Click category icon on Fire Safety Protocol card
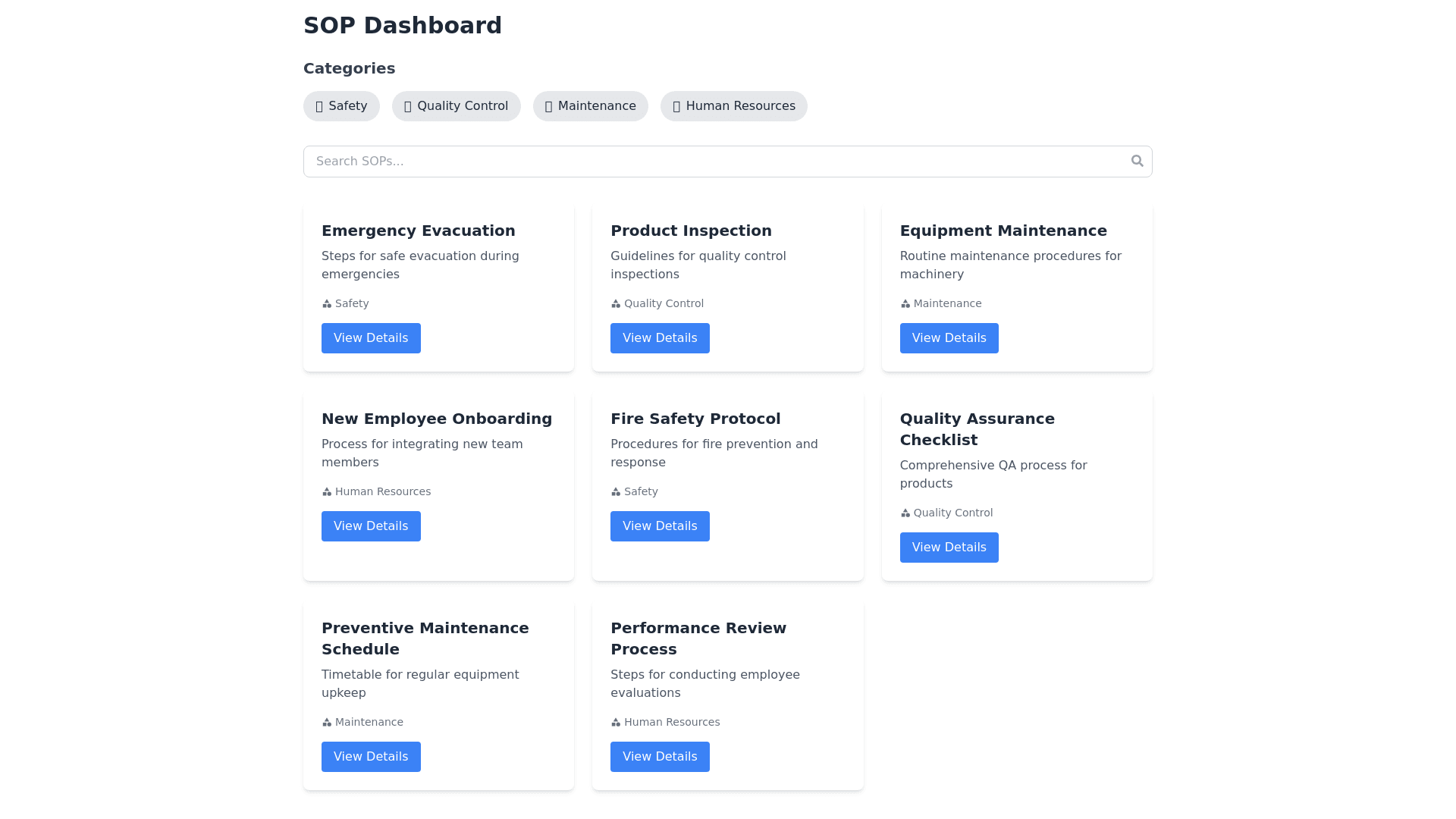The height and width of the screenshot is (819, 1456). (x=616, y=492)
